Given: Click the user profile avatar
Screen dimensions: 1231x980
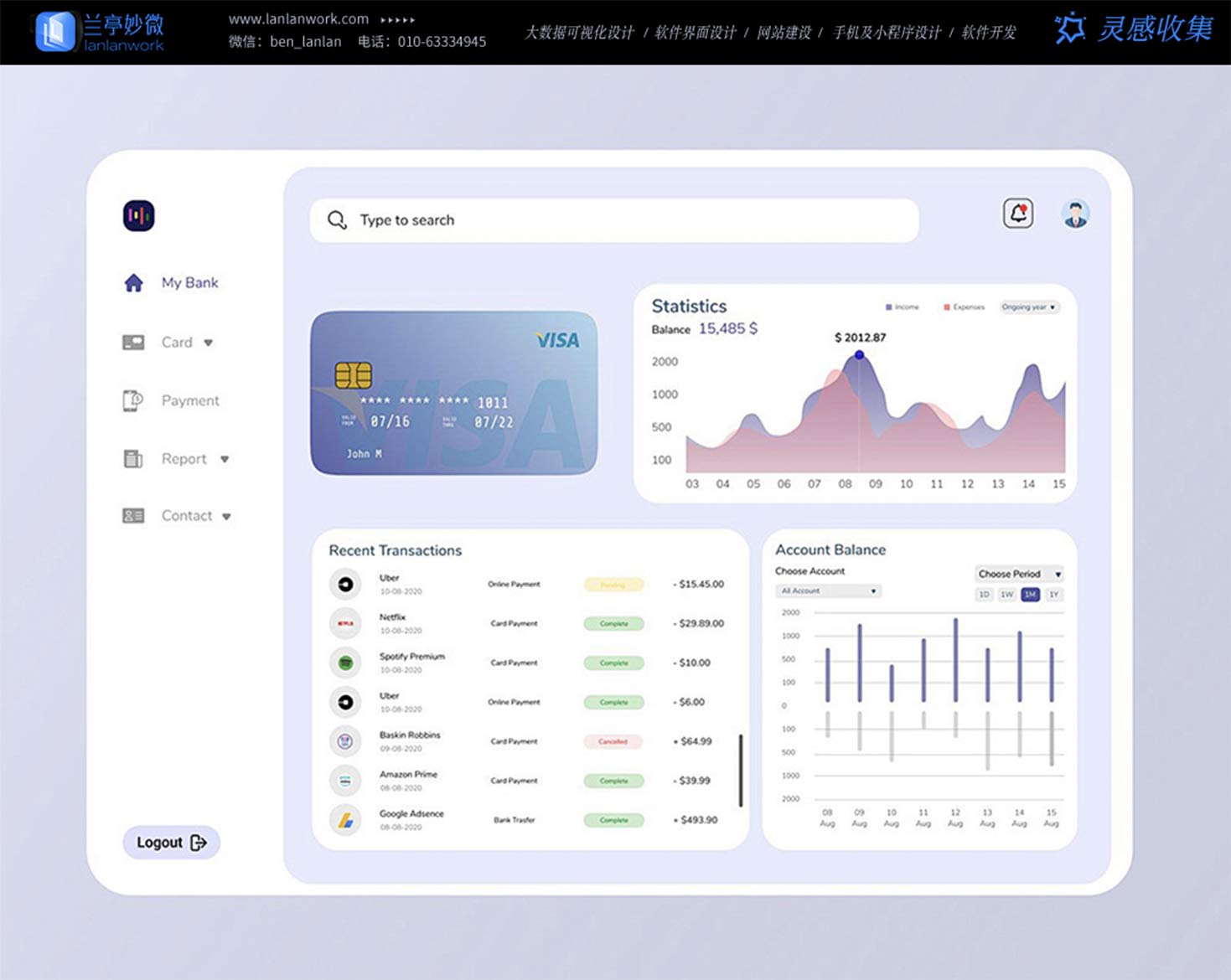Looking at the screenshot, I should tap(1075, 214).
